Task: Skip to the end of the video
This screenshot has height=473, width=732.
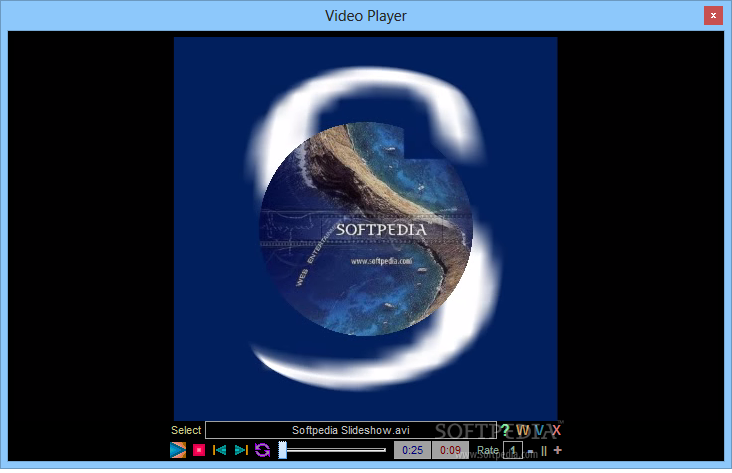Action: click(x=241, y=450)
